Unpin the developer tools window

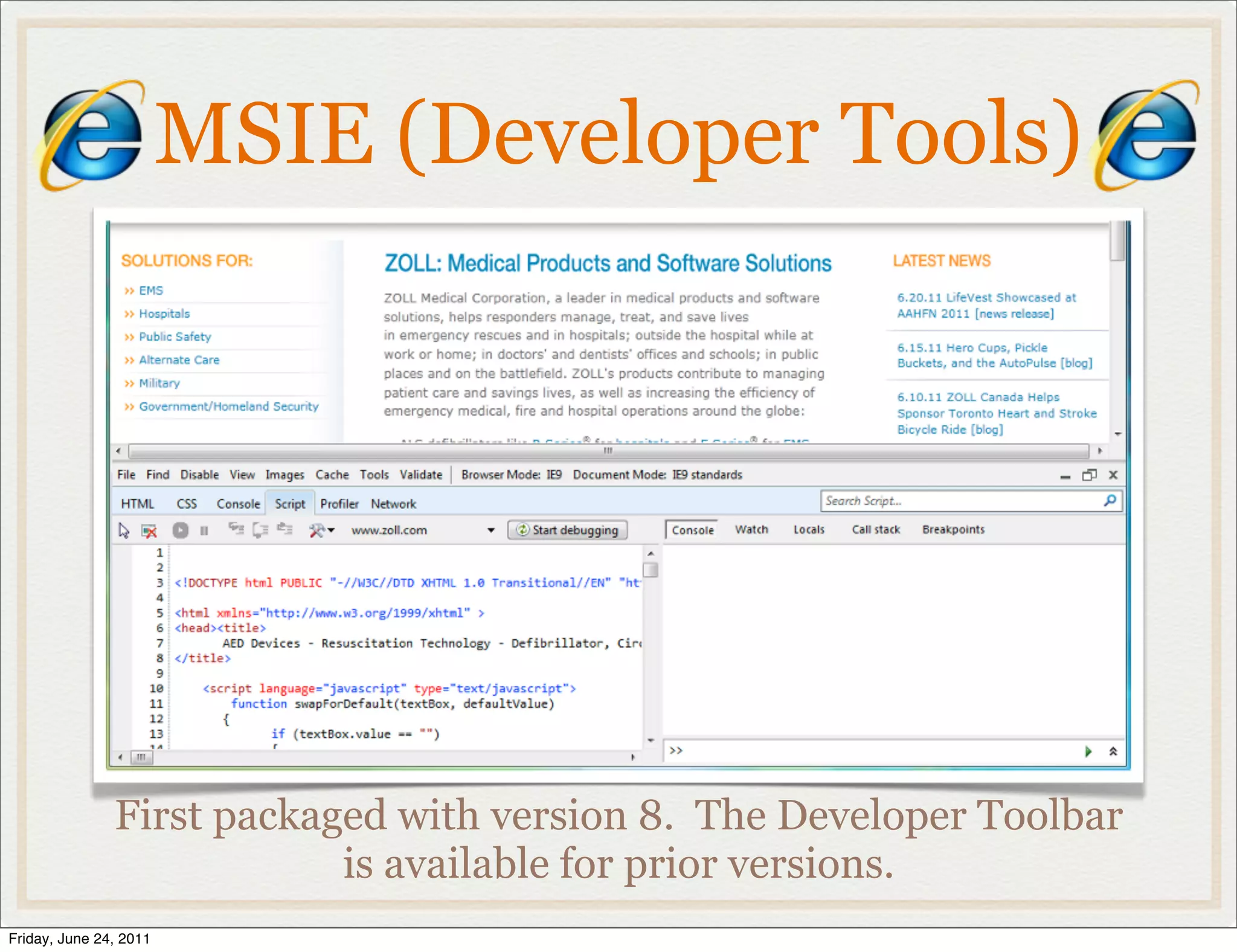(1089, 475)
